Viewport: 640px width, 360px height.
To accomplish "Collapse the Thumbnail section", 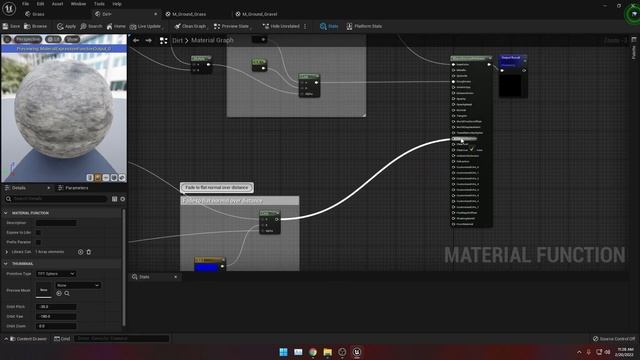I will point(6,264).
